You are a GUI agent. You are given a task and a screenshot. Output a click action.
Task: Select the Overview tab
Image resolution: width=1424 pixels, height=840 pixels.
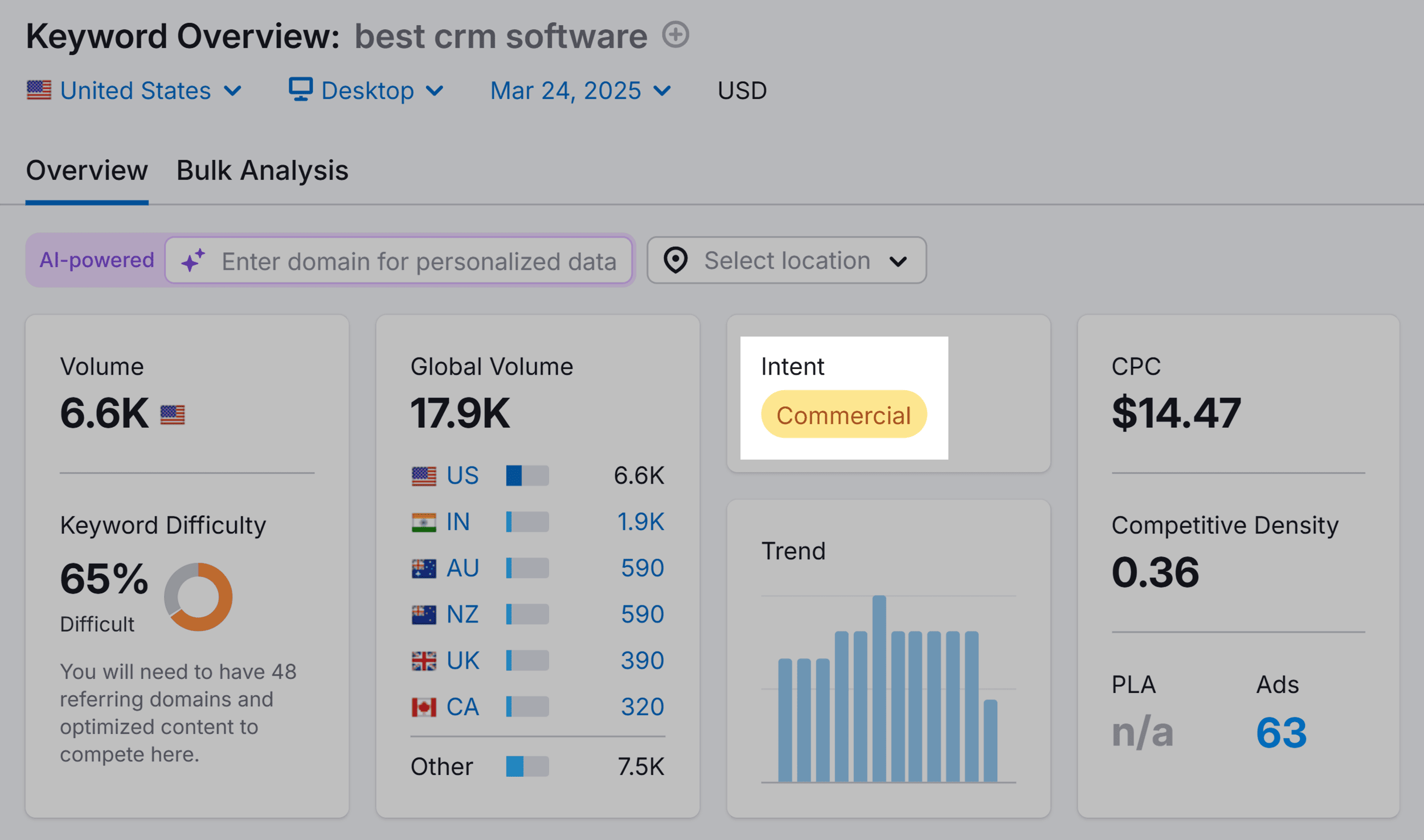pos(87,170)
